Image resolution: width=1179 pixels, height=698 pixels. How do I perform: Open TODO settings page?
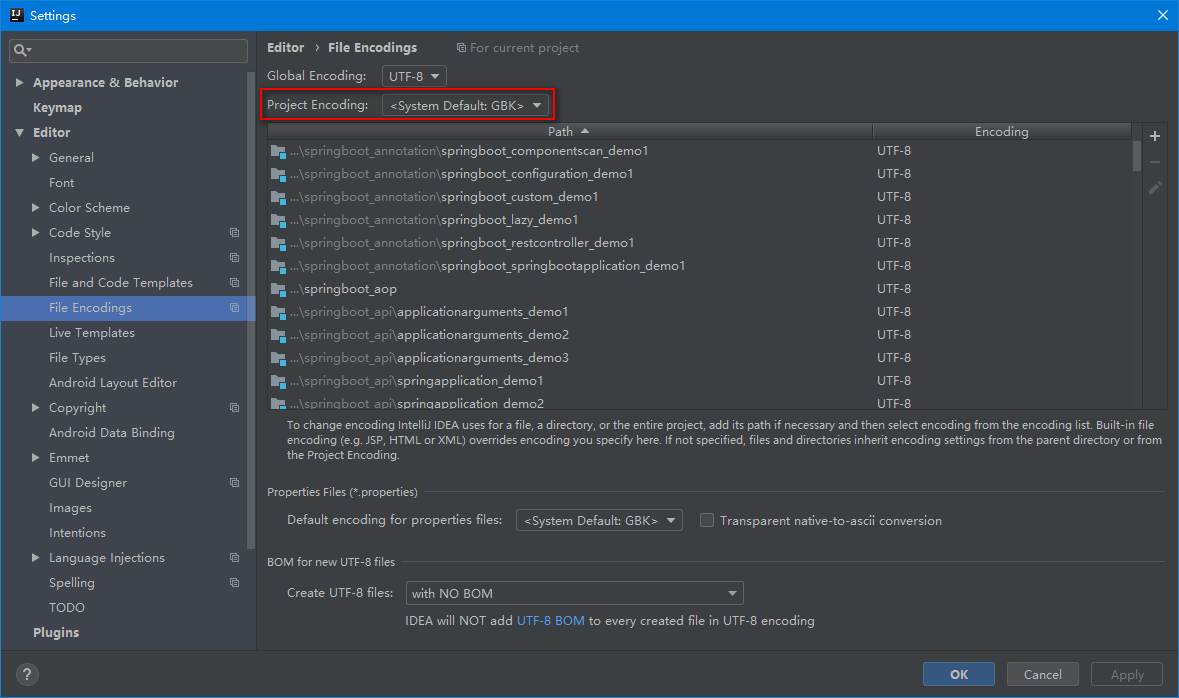click(x=67, y=608)
